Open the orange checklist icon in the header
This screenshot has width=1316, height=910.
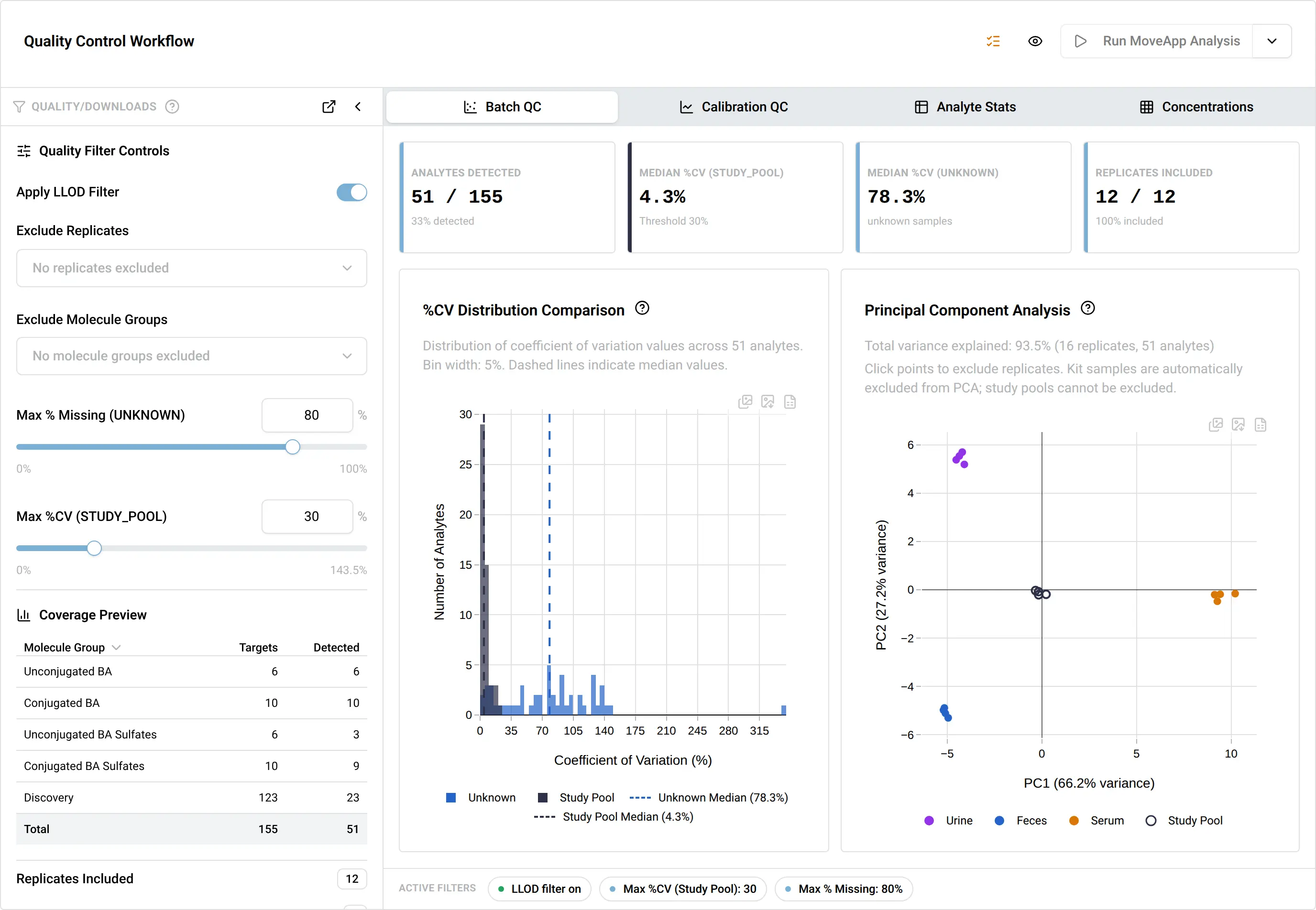pos(993,41)
